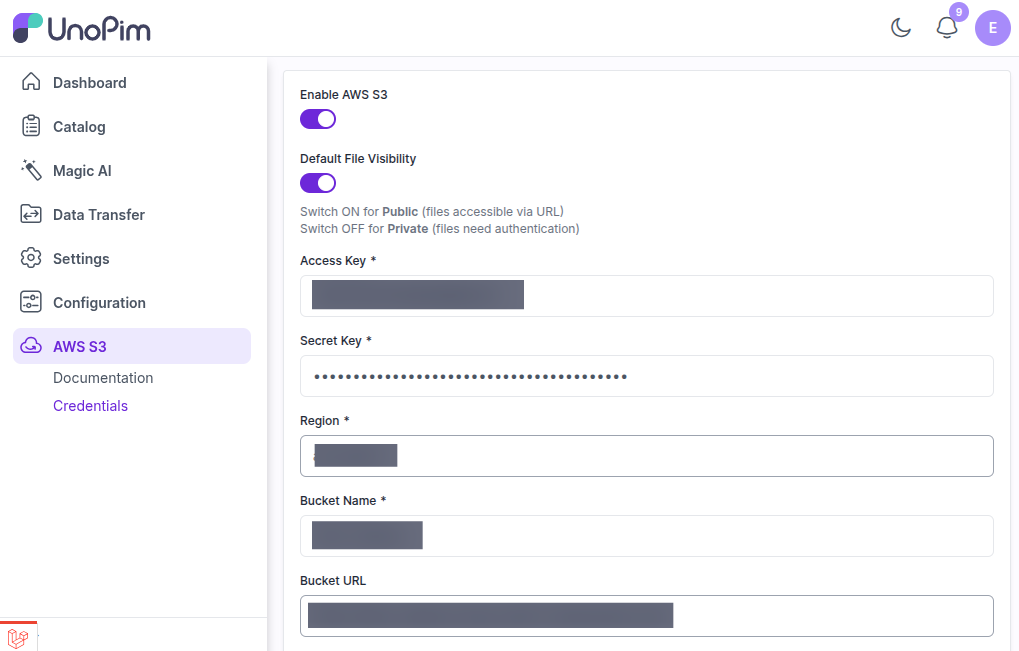This screenshot has height=651, width=1019.
Task: Open the Dashboard home icon
Action: click(31, 83)
